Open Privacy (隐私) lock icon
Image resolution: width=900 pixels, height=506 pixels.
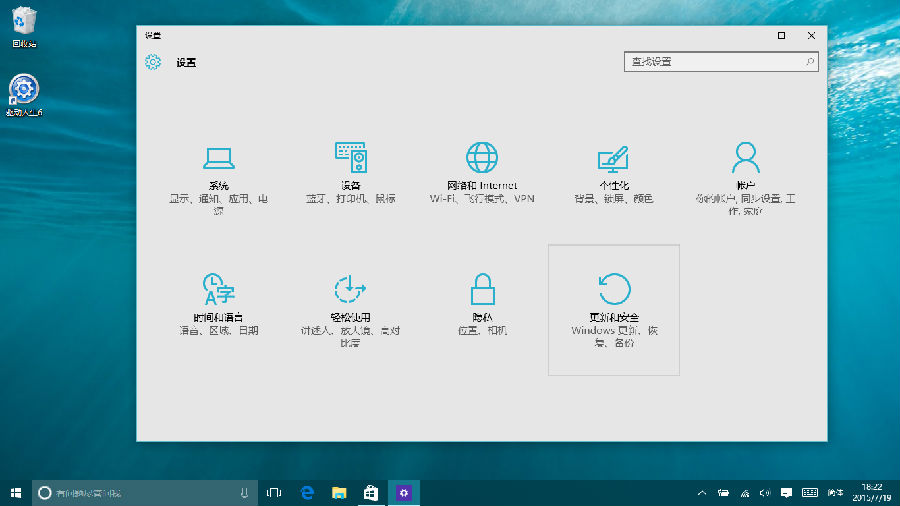pyautogui.click(x=482, y=289)
